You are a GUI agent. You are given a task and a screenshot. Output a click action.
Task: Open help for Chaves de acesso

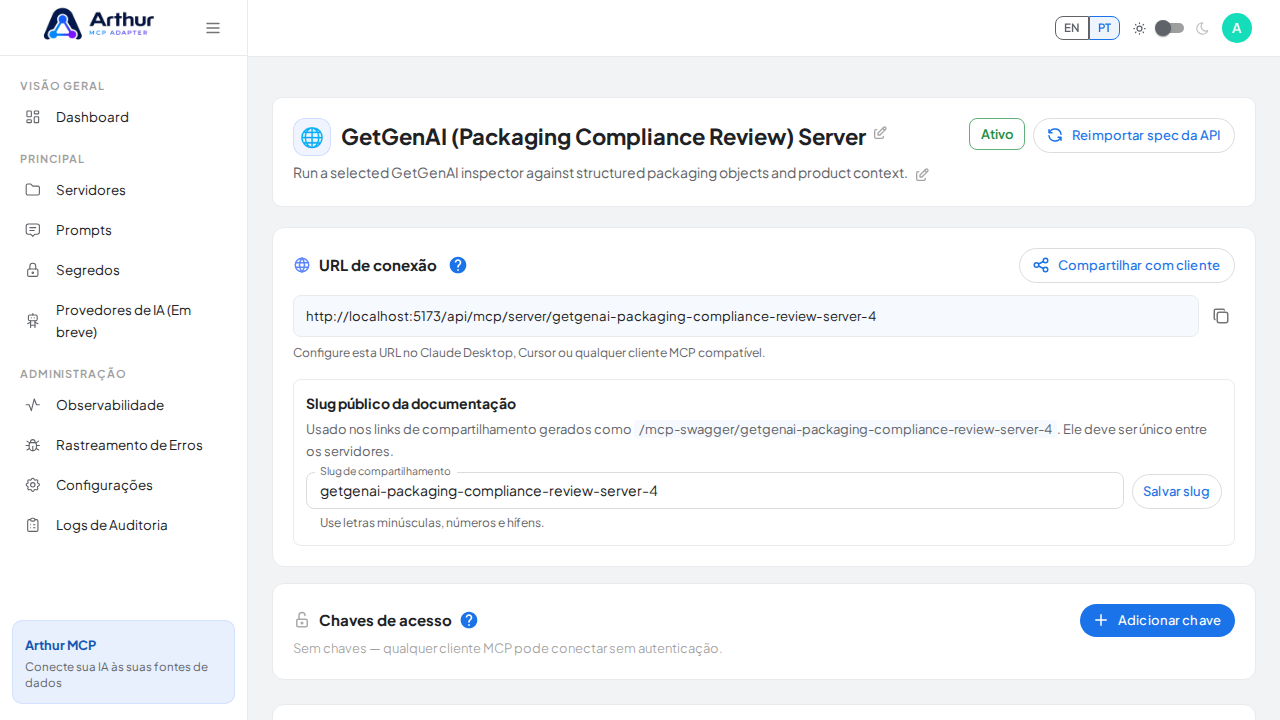[469, 620]
